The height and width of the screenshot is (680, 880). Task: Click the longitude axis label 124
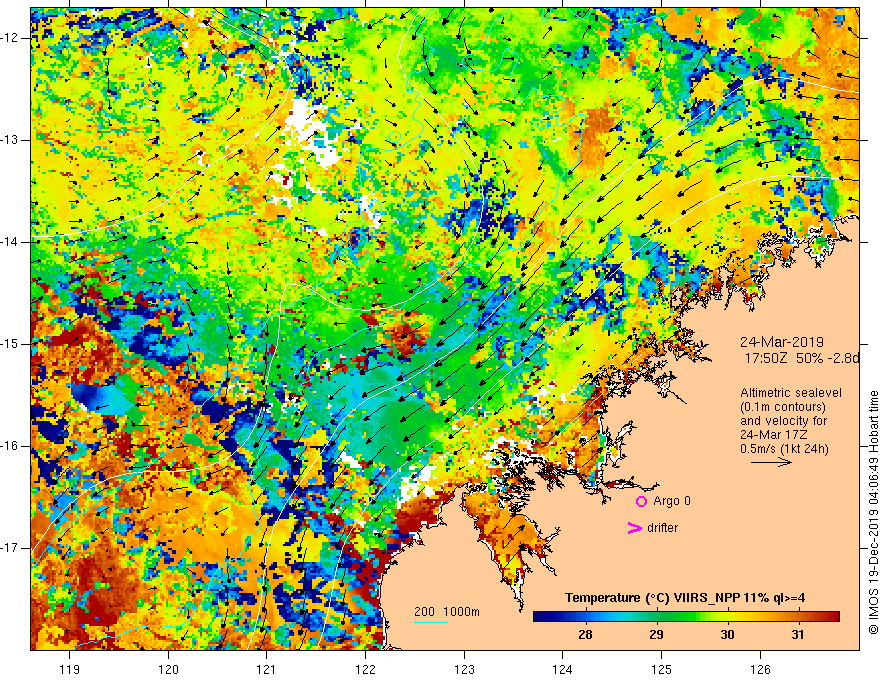click(x=563, y=669)
